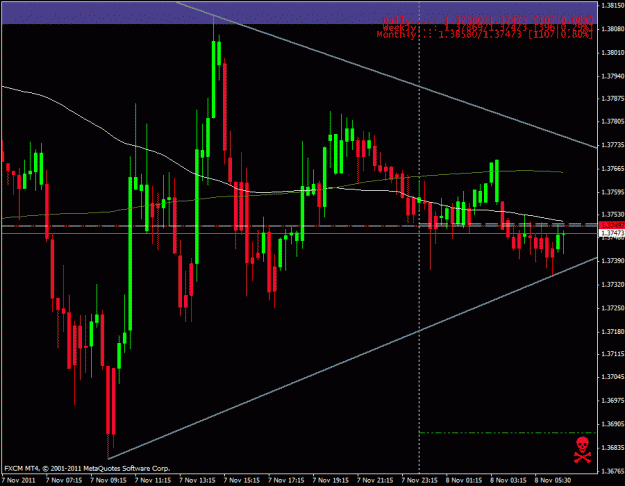Click the price label 1.36765

pyautogui.click(x=613, y=471)
